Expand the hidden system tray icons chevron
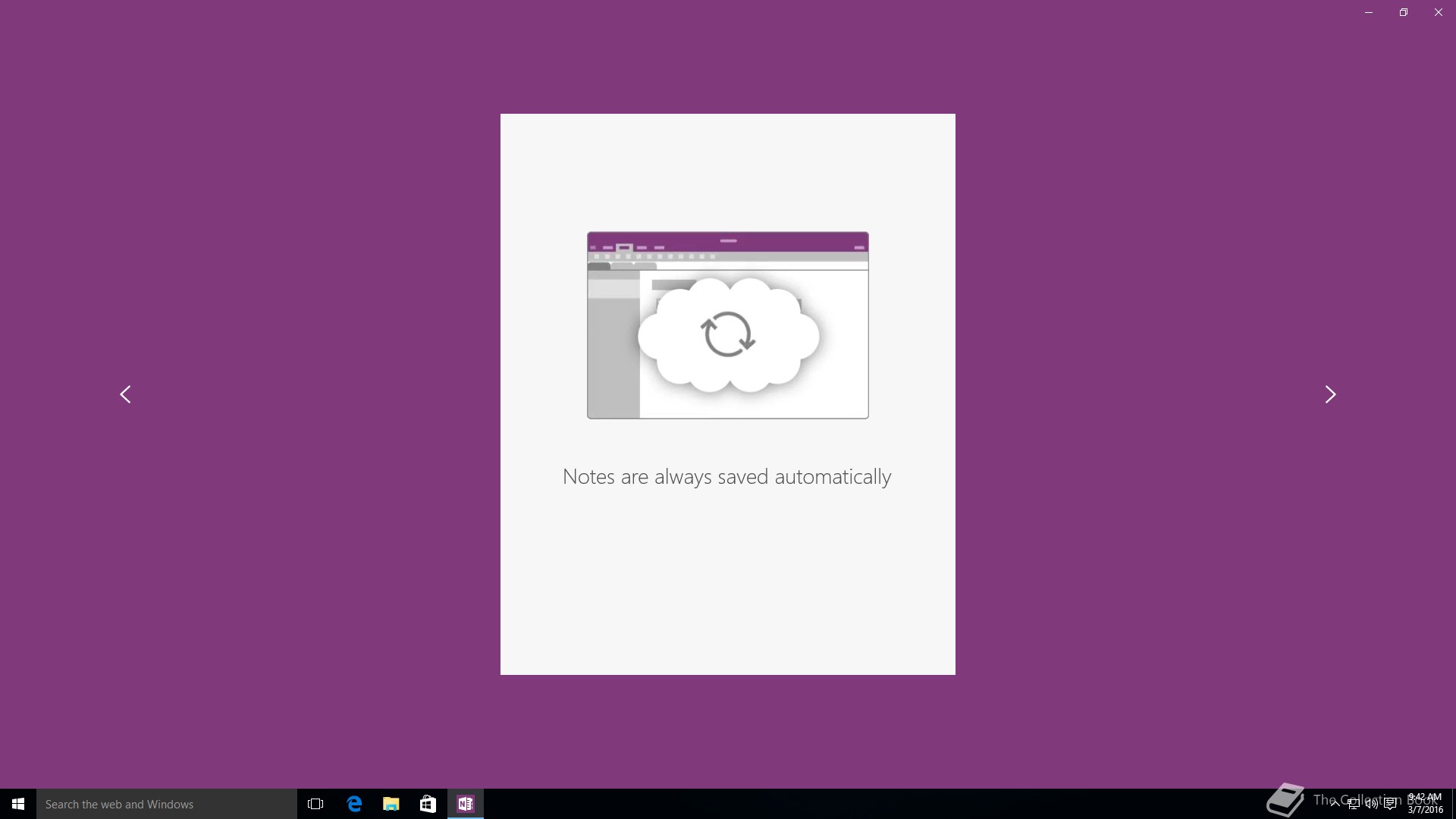This screenshot has width=1456, height=819. coord(1335,804)
